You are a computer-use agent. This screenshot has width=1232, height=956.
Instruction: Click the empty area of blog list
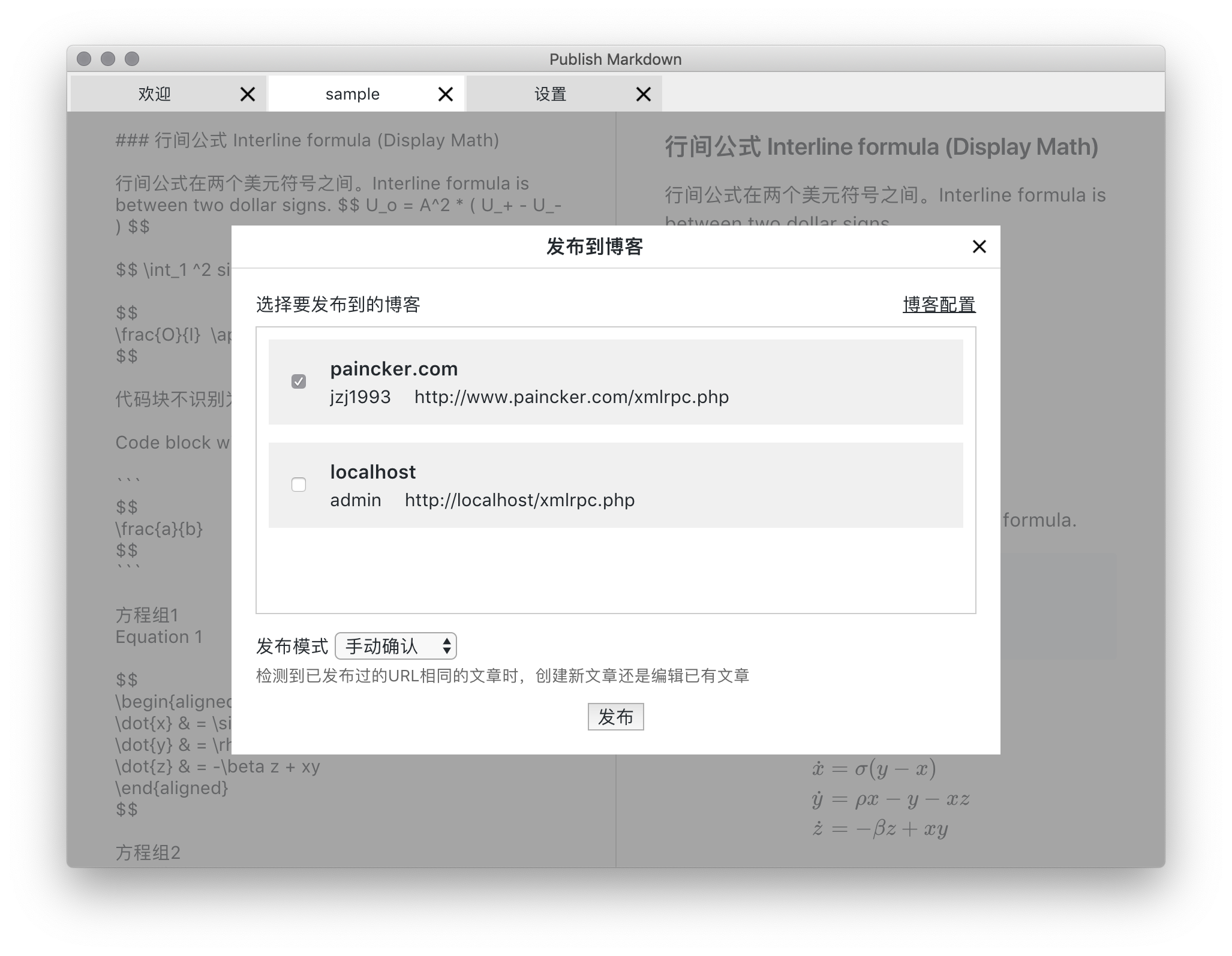coord(615,570)
